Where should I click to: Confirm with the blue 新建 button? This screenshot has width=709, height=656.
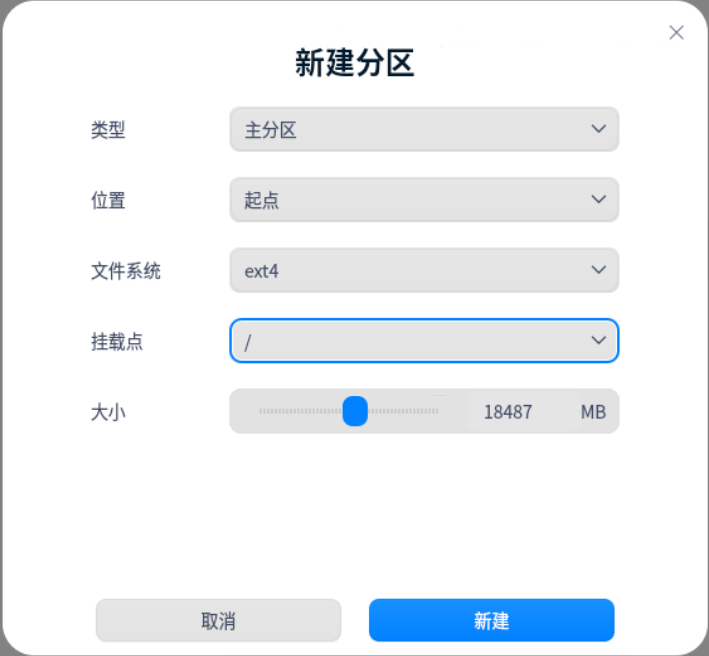[491, 621]
